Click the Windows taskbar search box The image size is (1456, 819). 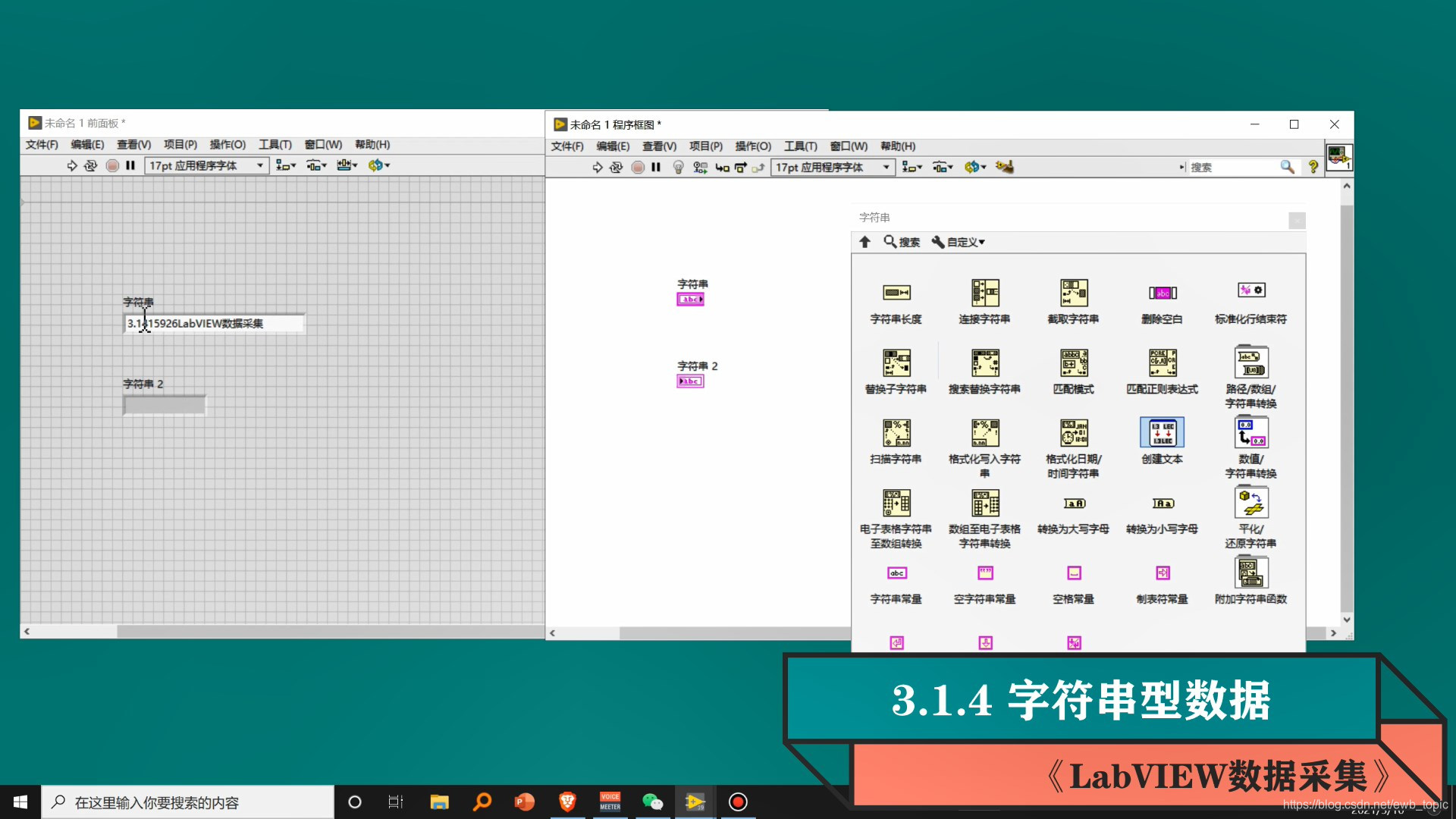point(188,802)
